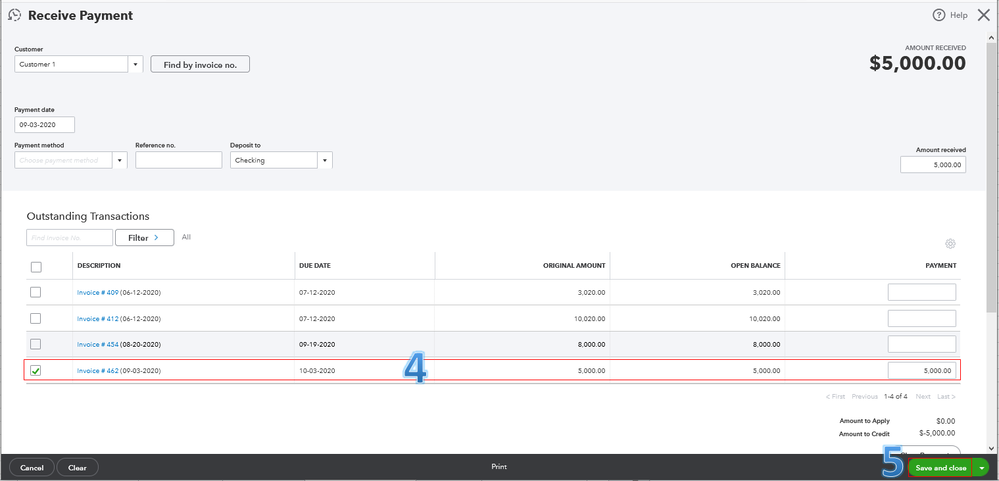Click the Deposit to Checking field
This screenshot has width=999, height=481.
[274, 161]
